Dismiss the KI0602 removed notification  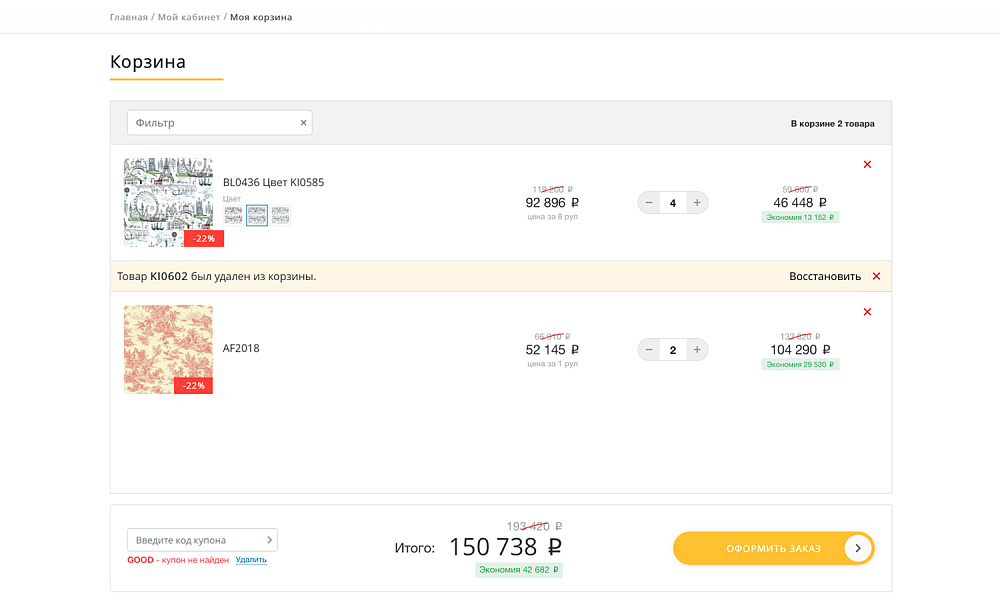[876, 276]
